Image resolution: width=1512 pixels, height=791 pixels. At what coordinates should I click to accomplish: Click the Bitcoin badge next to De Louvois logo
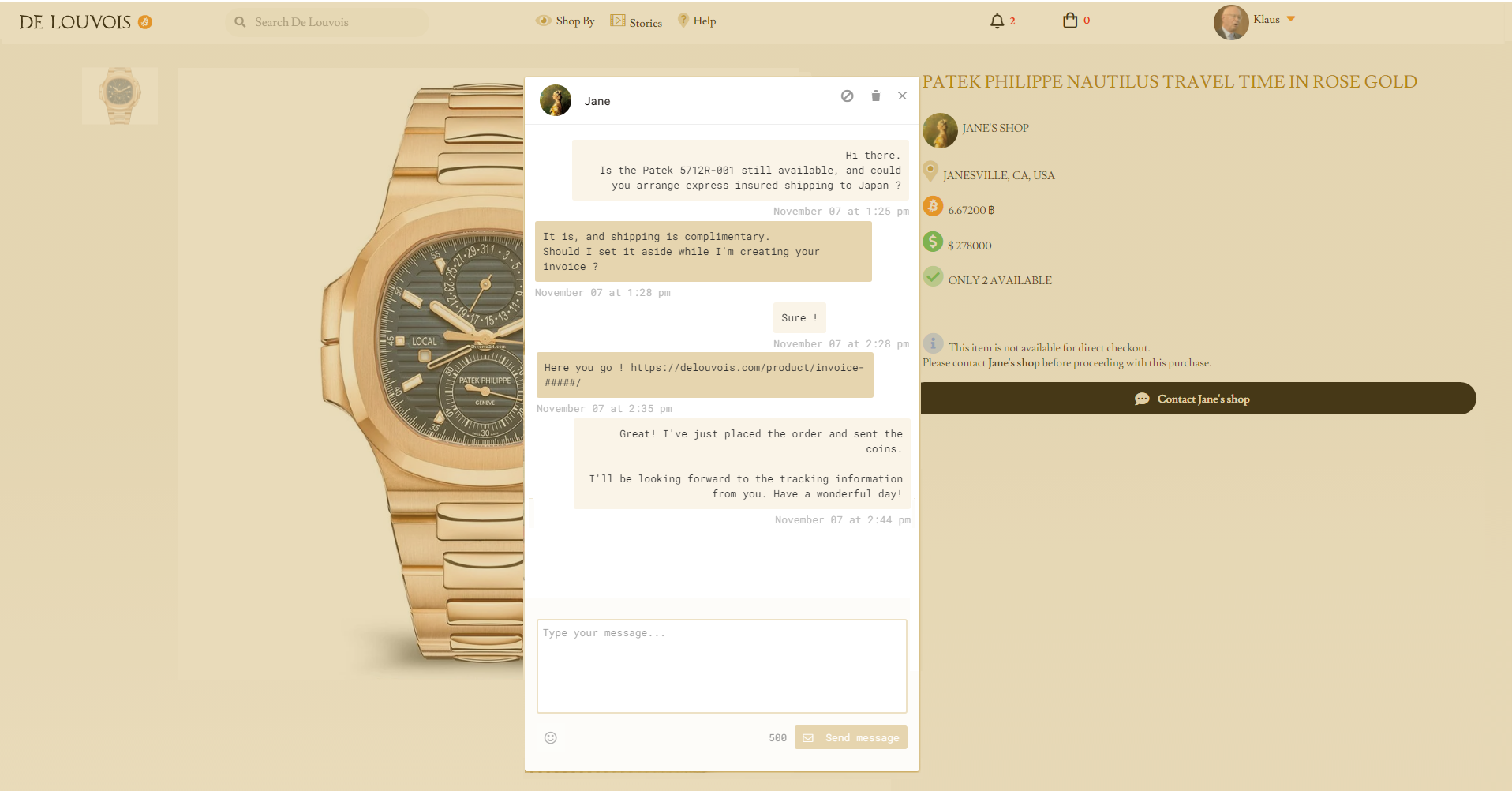[x=145, y=22]
